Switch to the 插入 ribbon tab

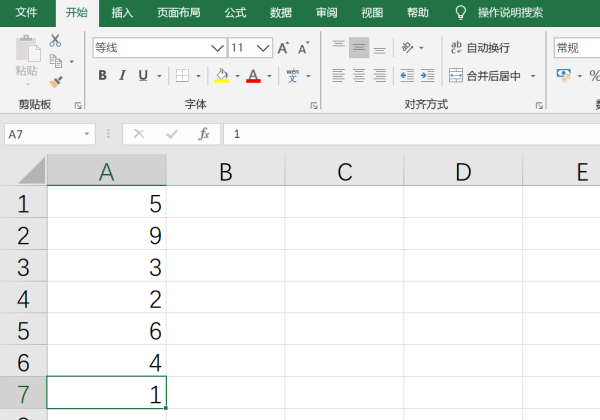pos(122,13)
